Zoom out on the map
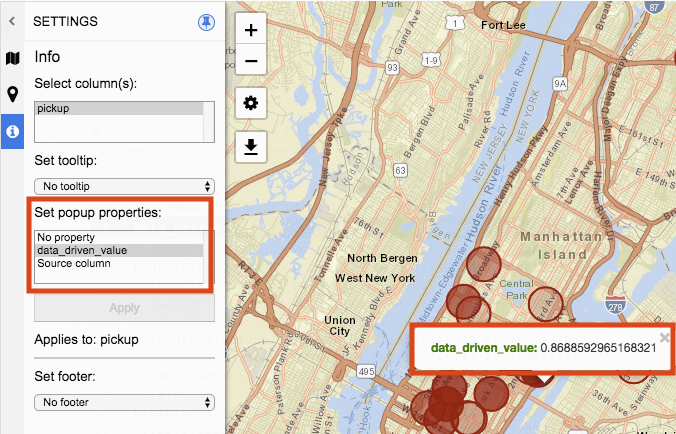 (251, 60)
